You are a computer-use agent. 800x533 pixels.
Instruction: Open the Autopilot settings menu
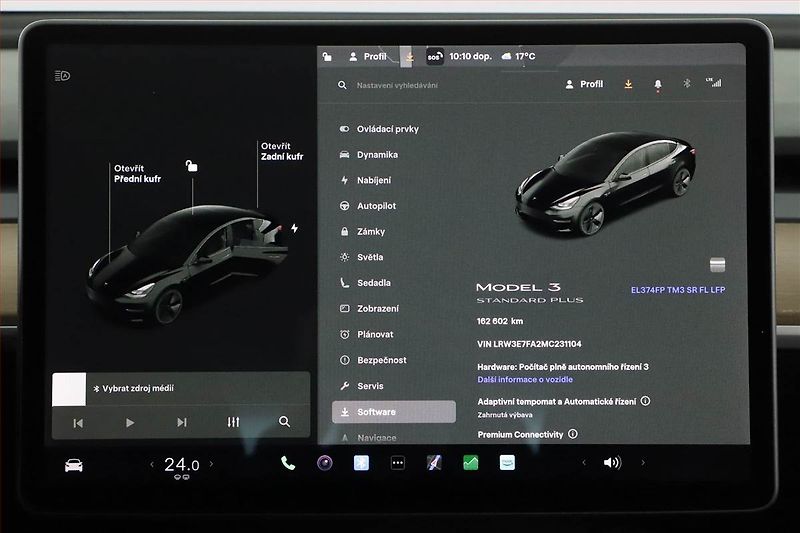pyautogui.click(x=368, y=206)
